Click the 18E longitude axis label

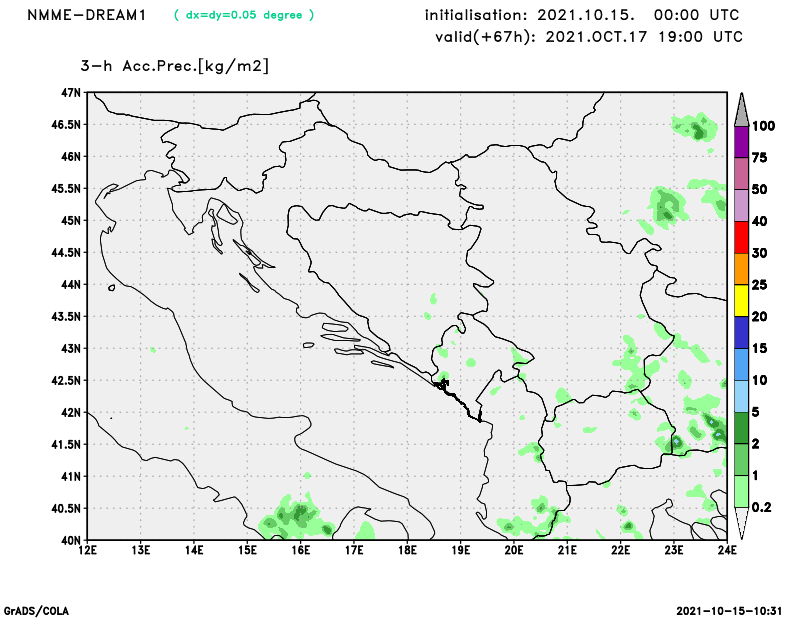[x=407, y=549]
